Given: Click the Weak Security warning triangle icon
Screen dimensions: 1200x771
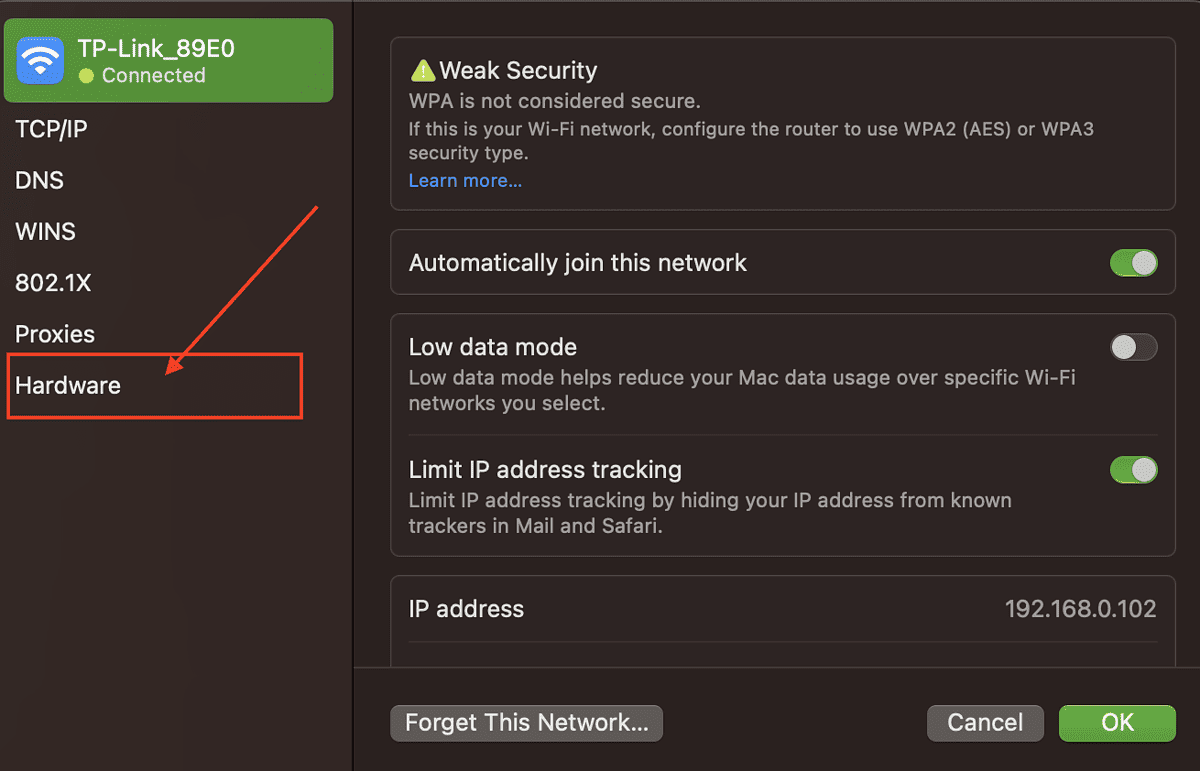Looking at the screenshot, I should pos(421,70).
